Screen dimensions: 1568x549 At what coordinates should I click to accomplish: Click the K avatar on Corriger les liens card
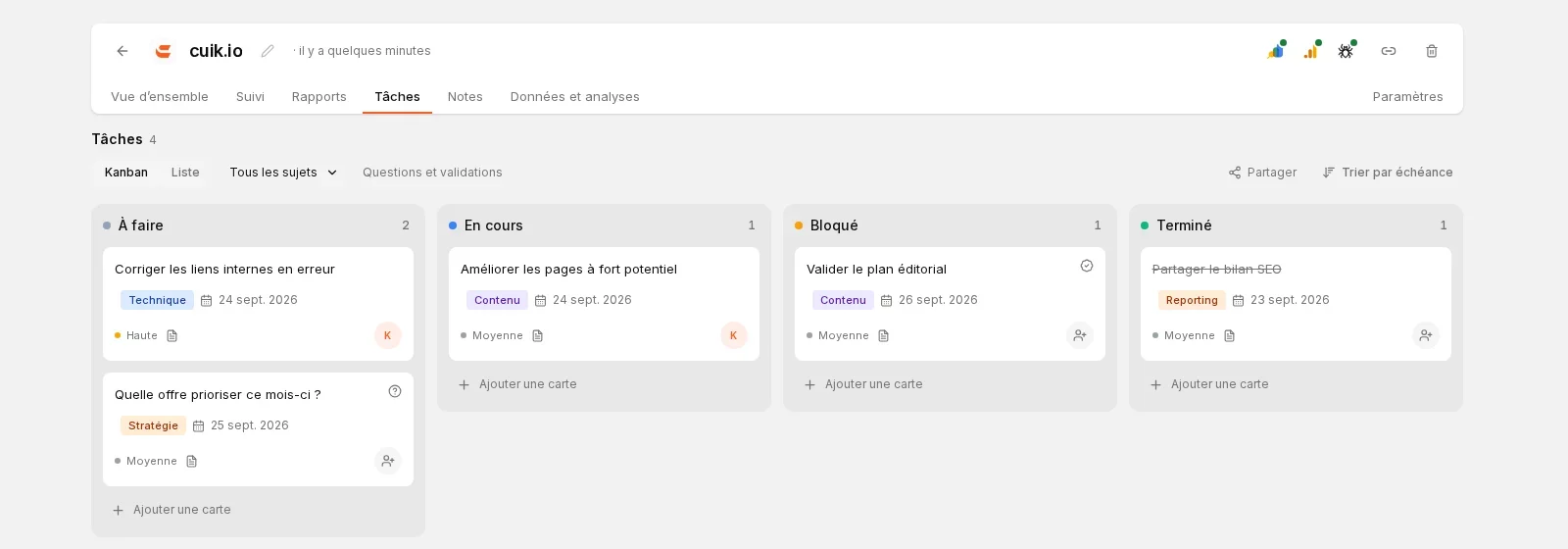(x=388, y=335)
